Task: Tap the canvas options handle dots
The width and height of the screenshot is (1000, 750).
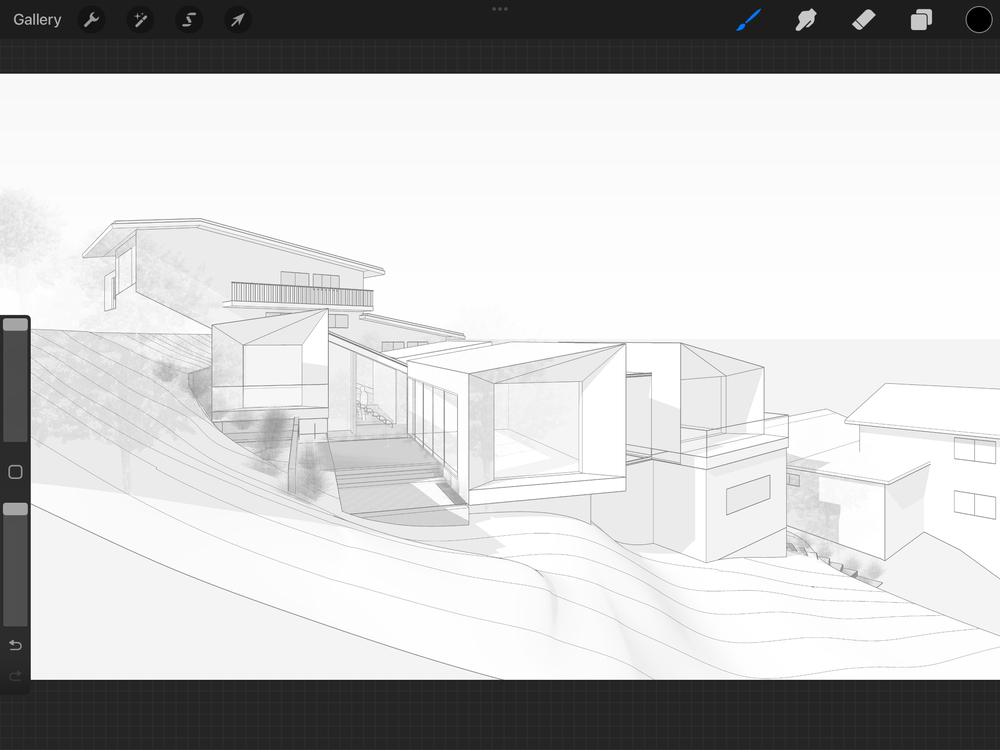Action: point(499,9)
